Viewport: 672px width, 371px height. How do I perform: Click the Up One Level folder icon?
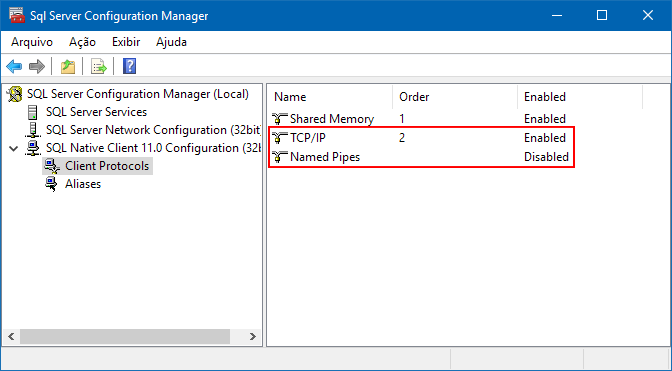tap(68, 66)
